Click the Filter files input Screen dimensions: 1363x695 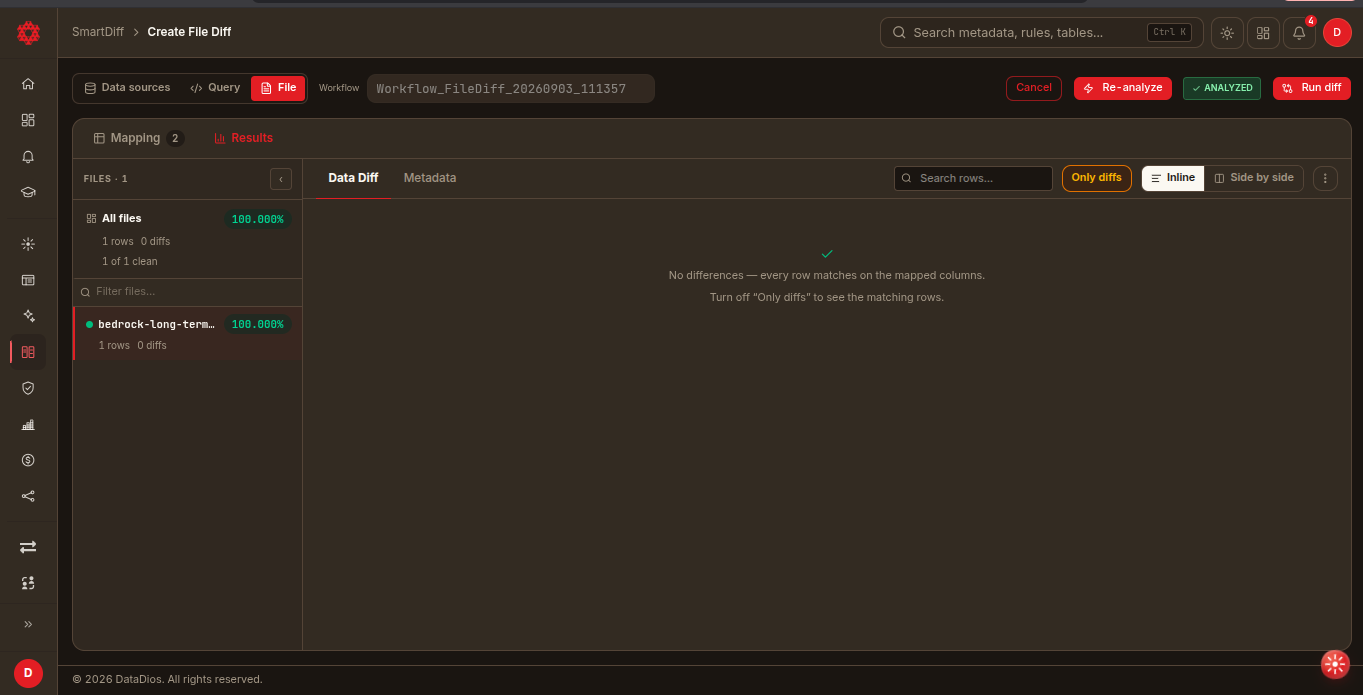point(188,292)
